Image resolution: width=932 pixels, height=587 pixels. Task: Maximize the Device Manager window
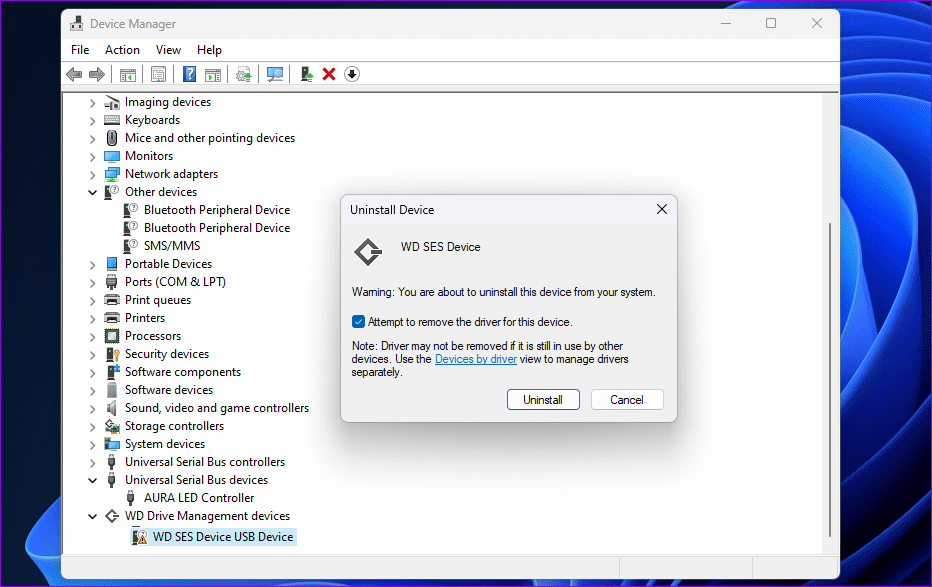click(771, 23)
